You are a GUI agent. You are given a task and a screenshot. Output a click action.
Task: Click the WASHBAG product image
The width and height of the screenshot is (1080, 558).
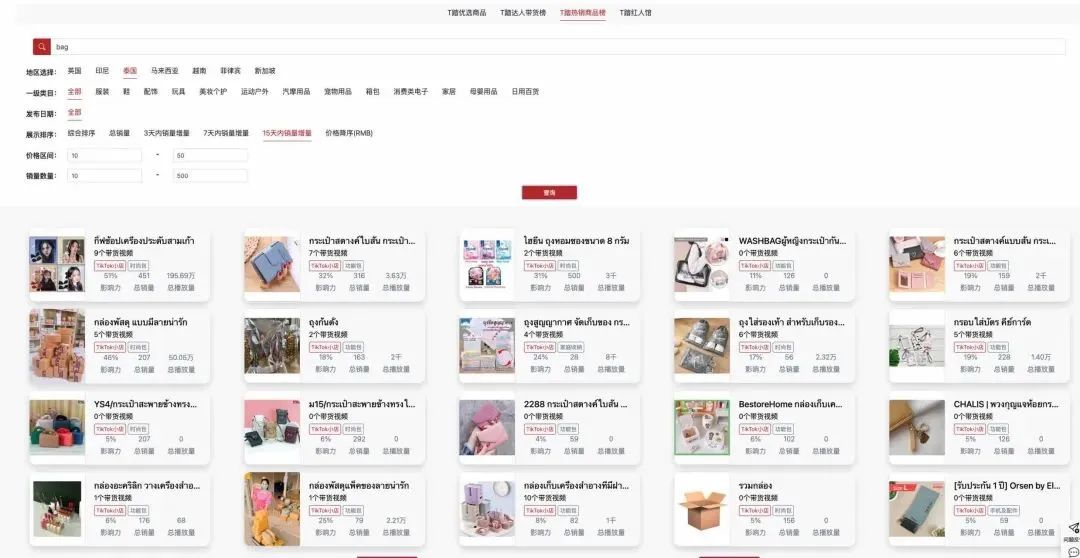[x=701, y=264]
